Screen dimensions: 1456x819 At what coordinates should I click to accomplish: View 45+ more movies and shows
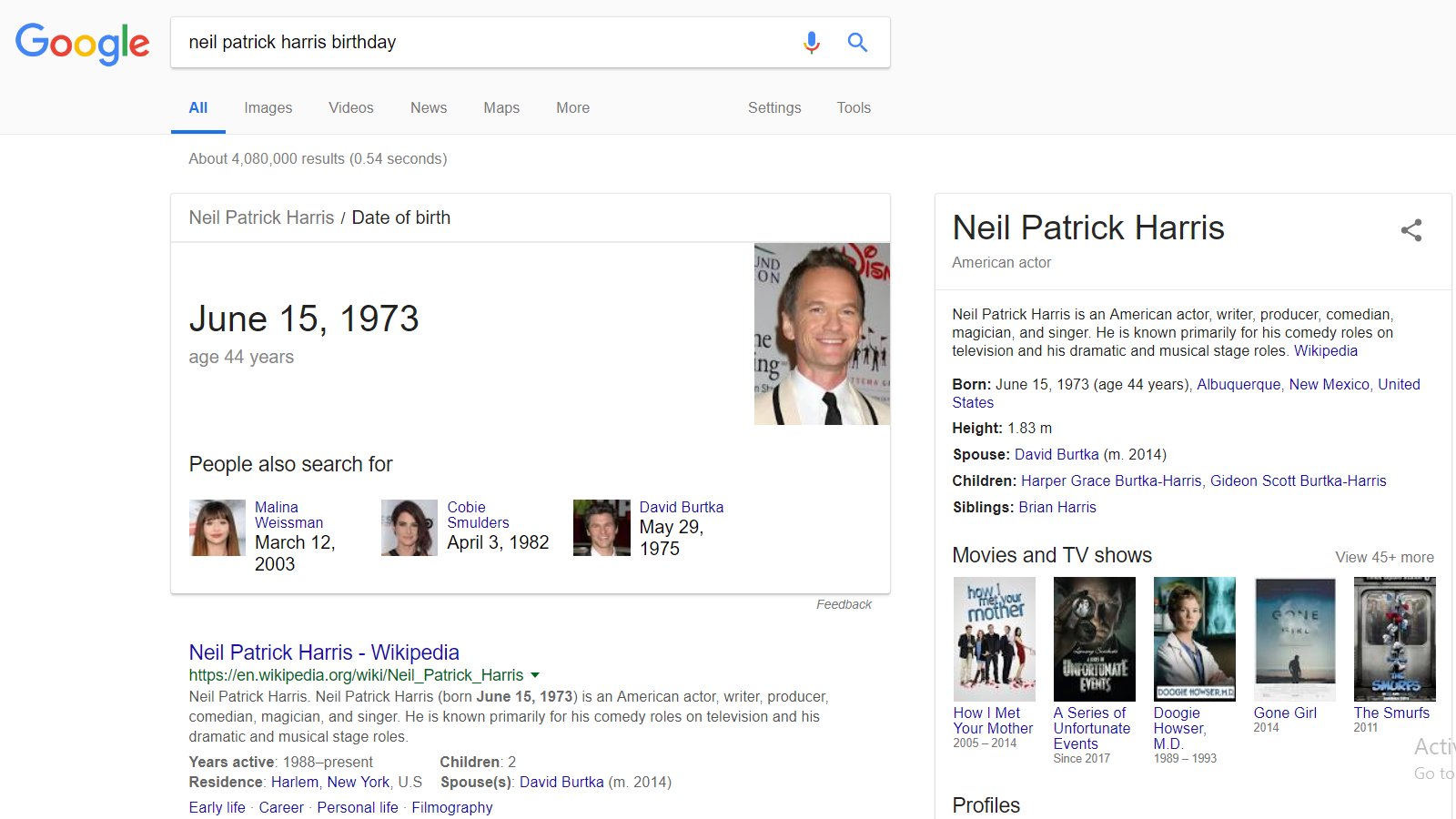(1384, 557)
